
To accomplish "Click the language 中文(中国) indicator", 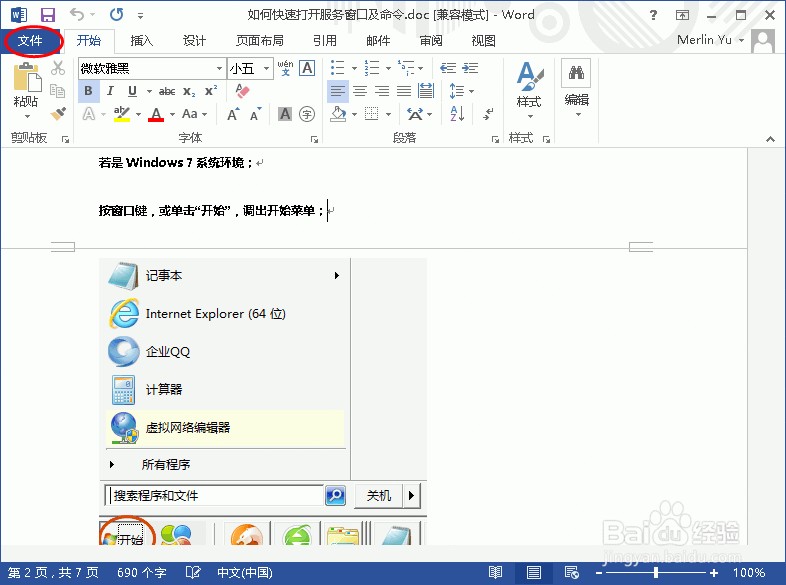I will tap(245, 572).
